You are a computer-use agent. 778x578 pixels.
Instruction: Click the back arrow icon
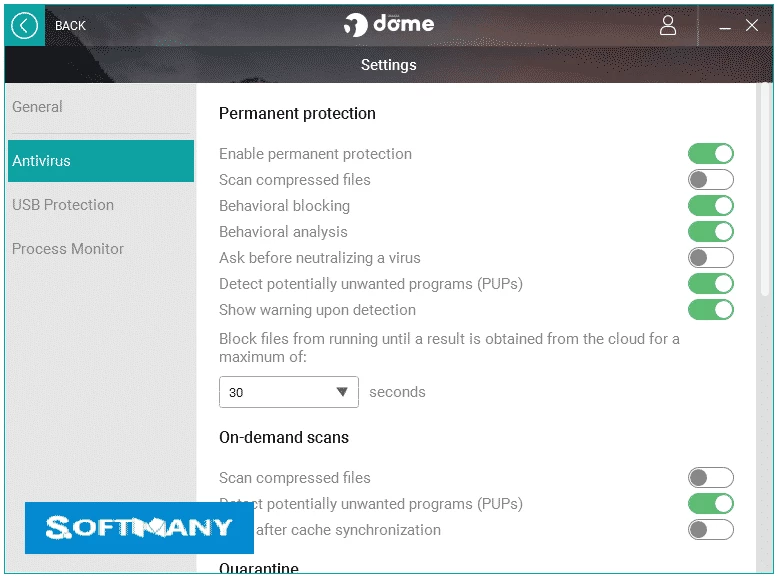tap(25, 26)
